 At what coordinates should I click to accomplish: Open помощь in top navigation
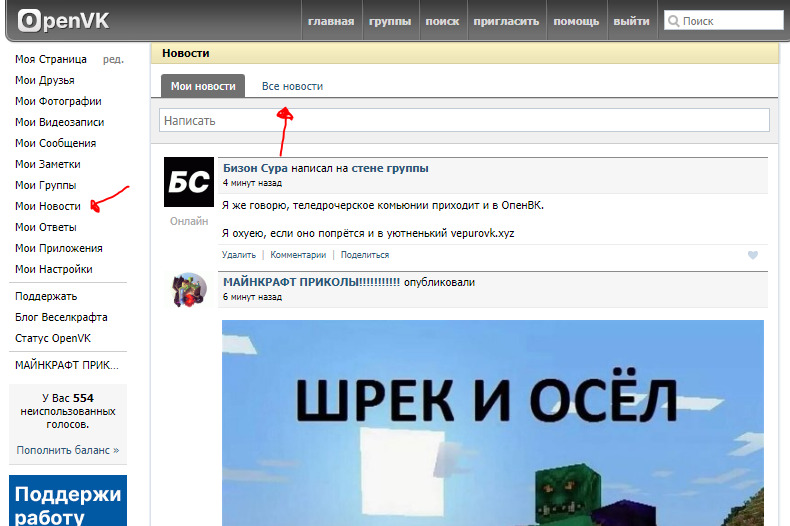[576, 22]
